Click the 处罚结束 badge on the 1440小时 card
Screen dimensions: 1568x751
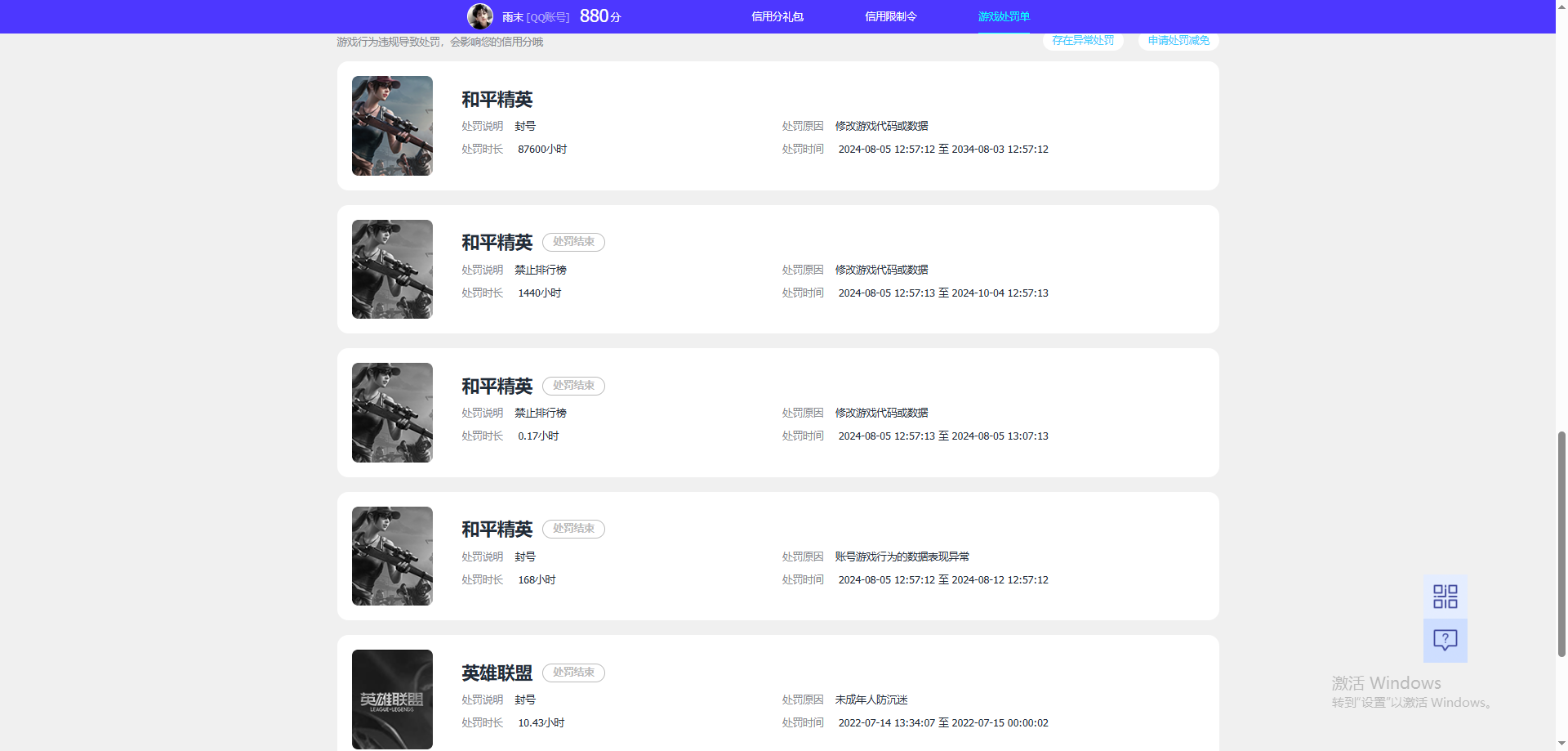[573, 242]
